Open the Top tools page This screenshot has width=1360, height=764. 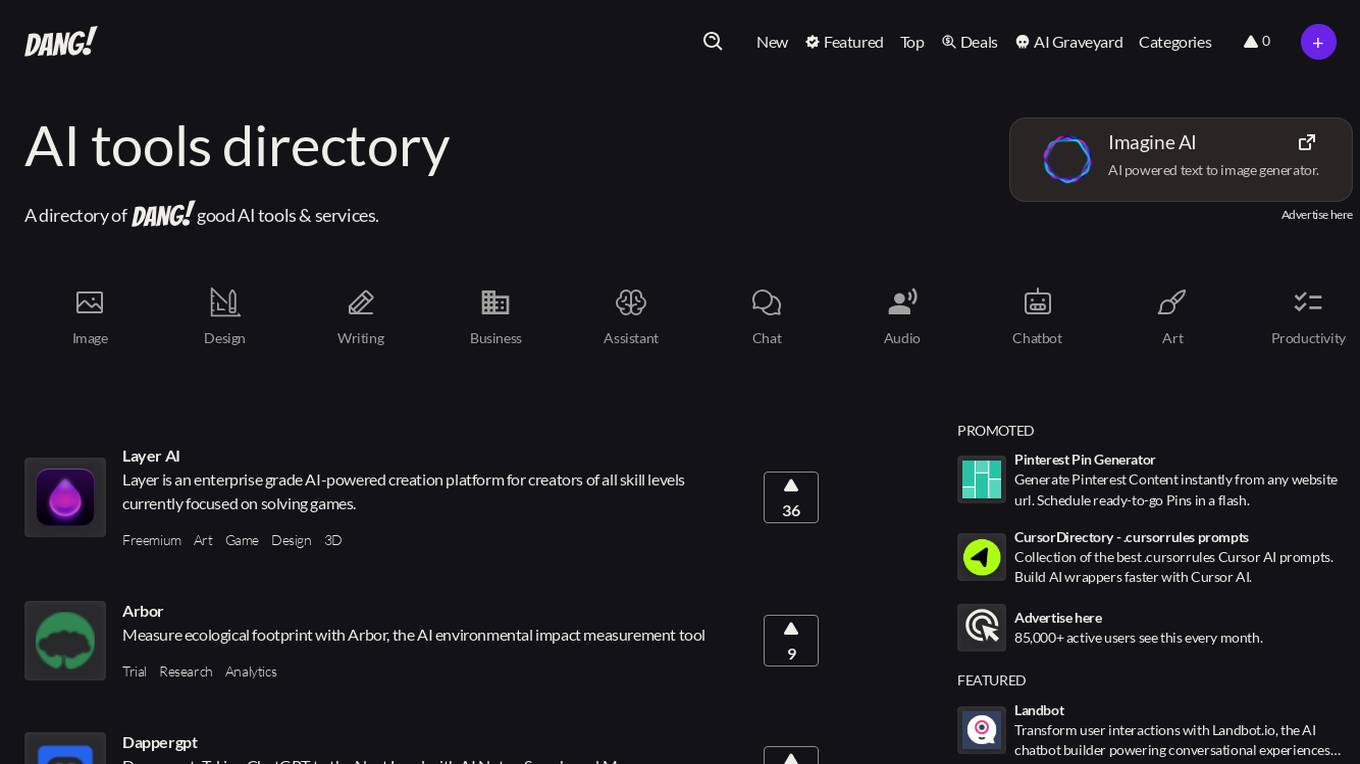912,42
